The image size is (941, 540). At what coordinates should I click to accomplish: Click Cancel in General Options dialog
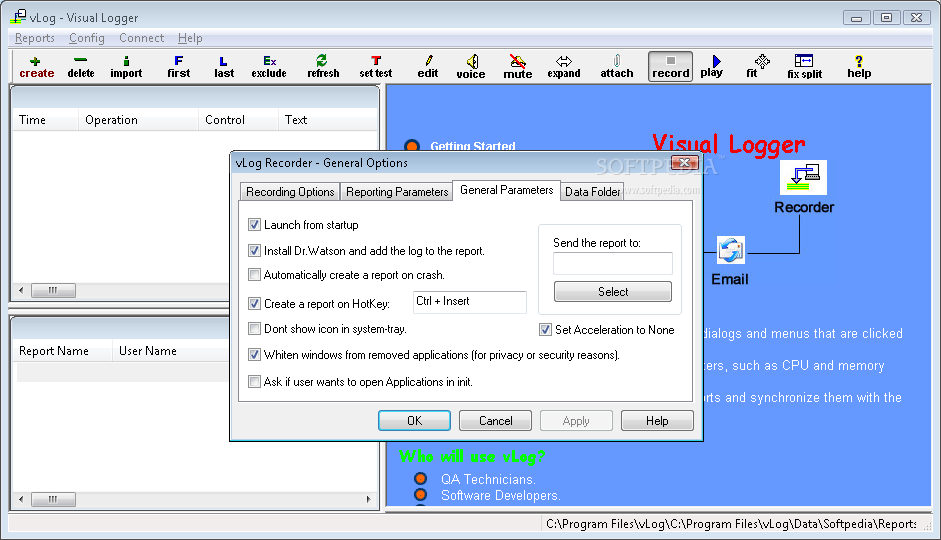click(x=495, y=421)
